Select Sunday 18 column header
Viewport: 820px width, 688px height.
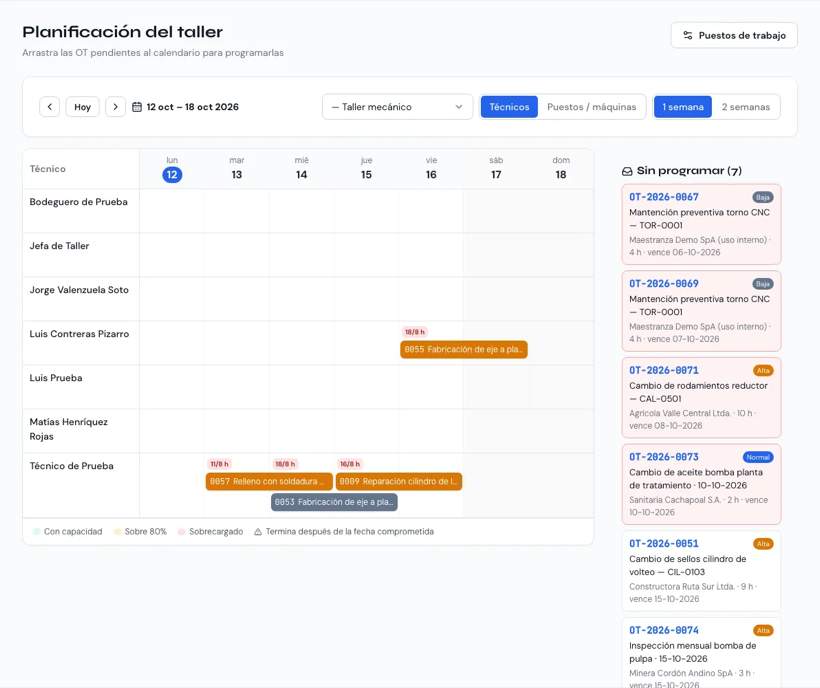pyautogui.click(x=561, y=169)
